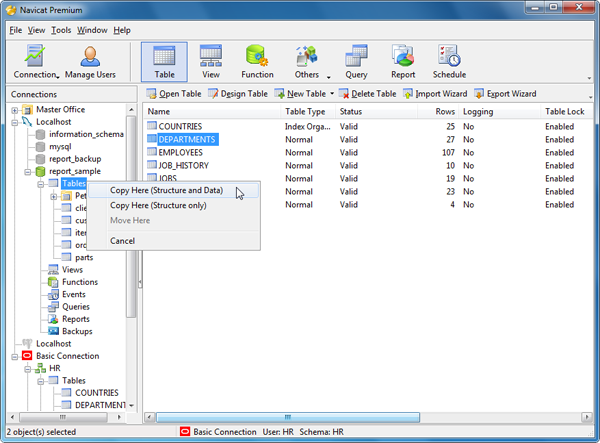This screenshot has height=443, width=600.
Task: Select Backups under report_sample
Action: (77, 331)
